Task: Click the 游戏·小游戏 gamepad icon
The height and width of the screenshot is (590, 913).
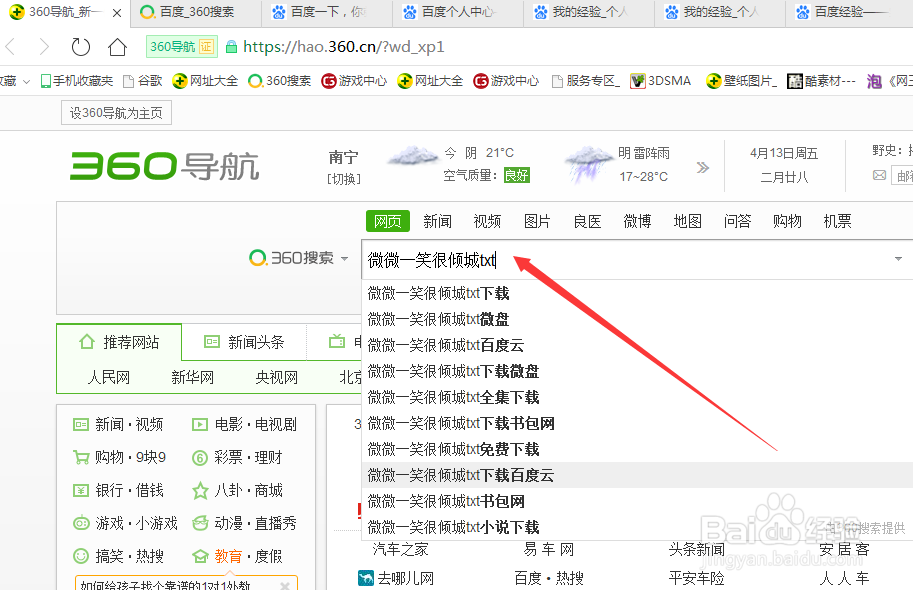Action: point(81,522)
